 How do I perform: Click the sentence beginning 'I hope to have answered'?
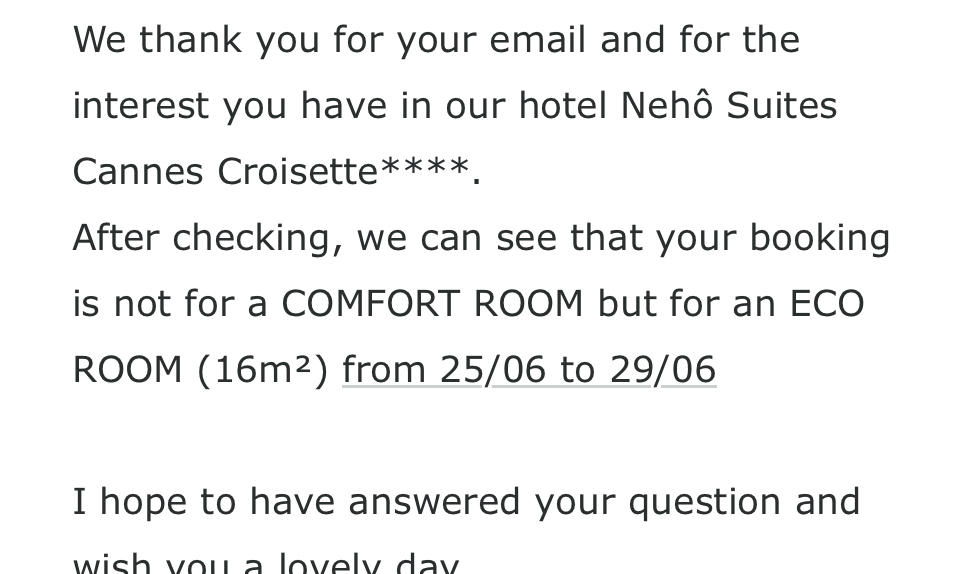pos(467,502)
